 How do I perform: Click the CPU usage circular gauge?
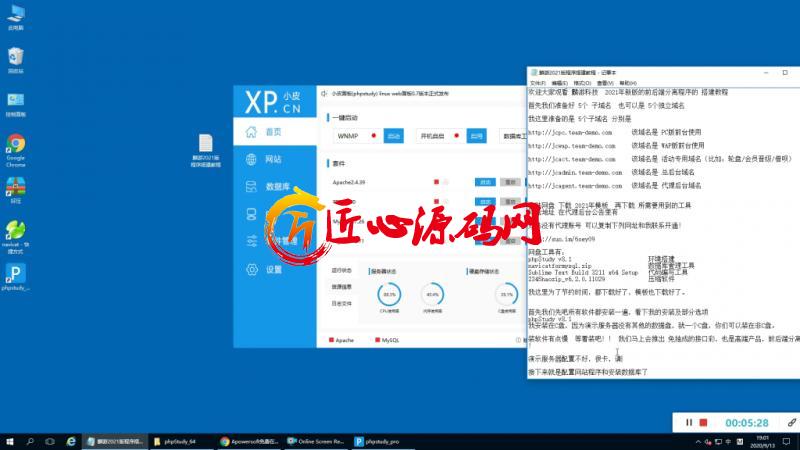(x=389, y=294)
